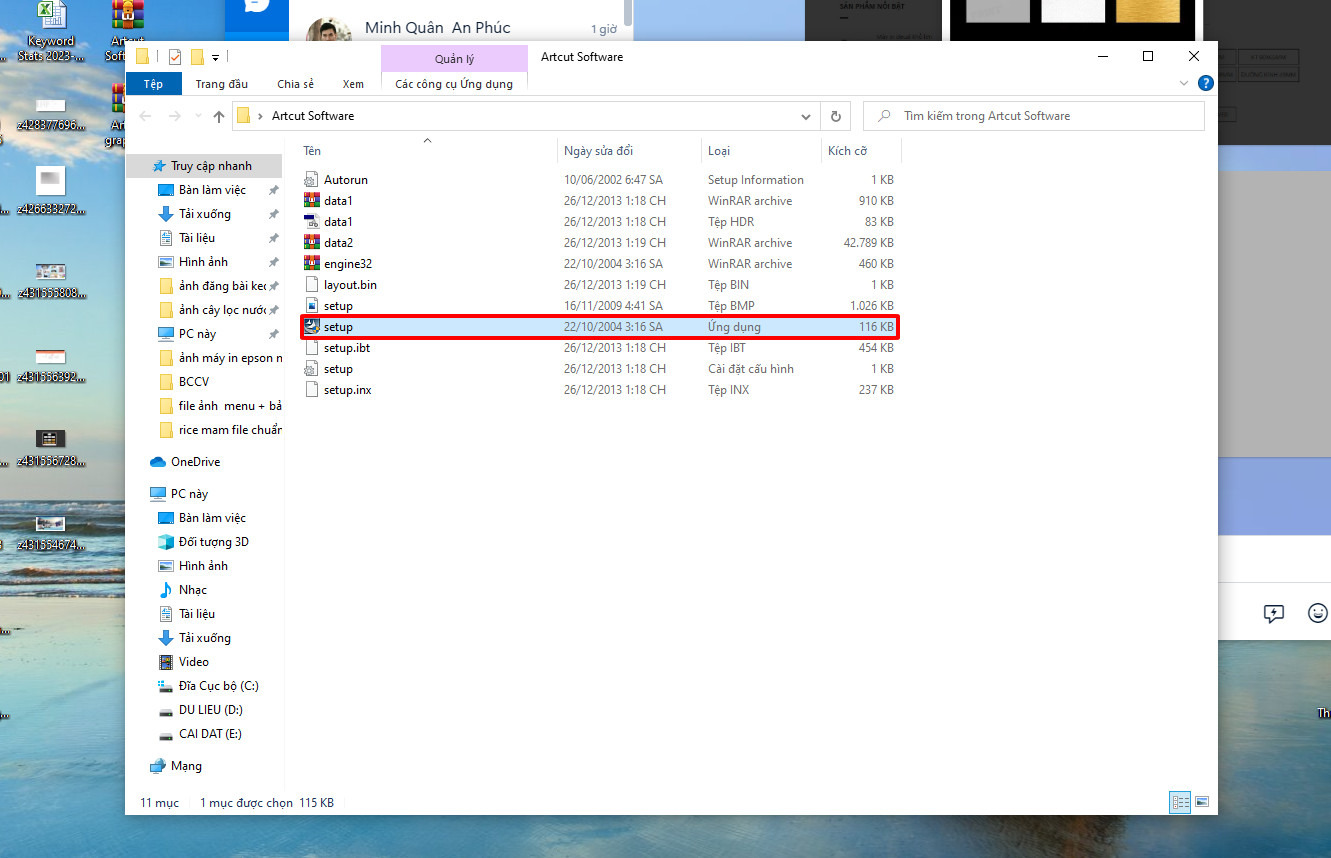Switch to large icons view in status bar

(x=1201, y=802)
